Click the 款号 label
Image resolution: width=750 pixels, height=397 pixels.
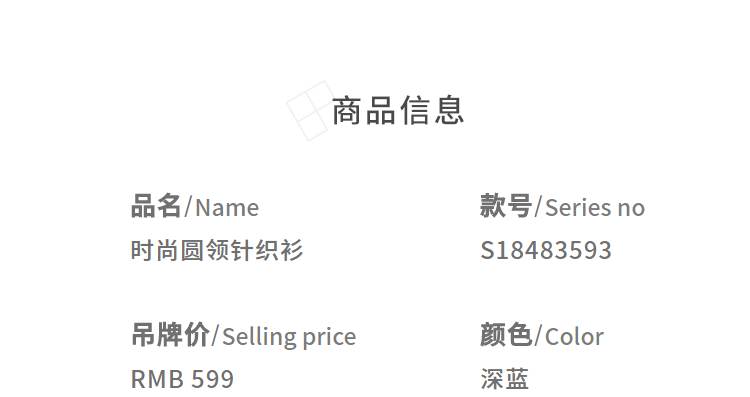tap(506, 207)
